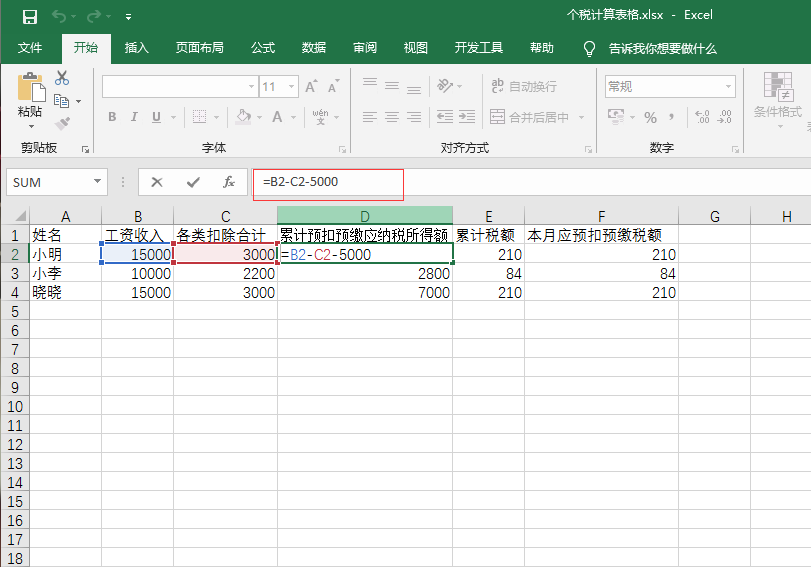Click the 条件格式 button
The height and width of the screenshot is (567, 811).
click(x=778, y=100)
